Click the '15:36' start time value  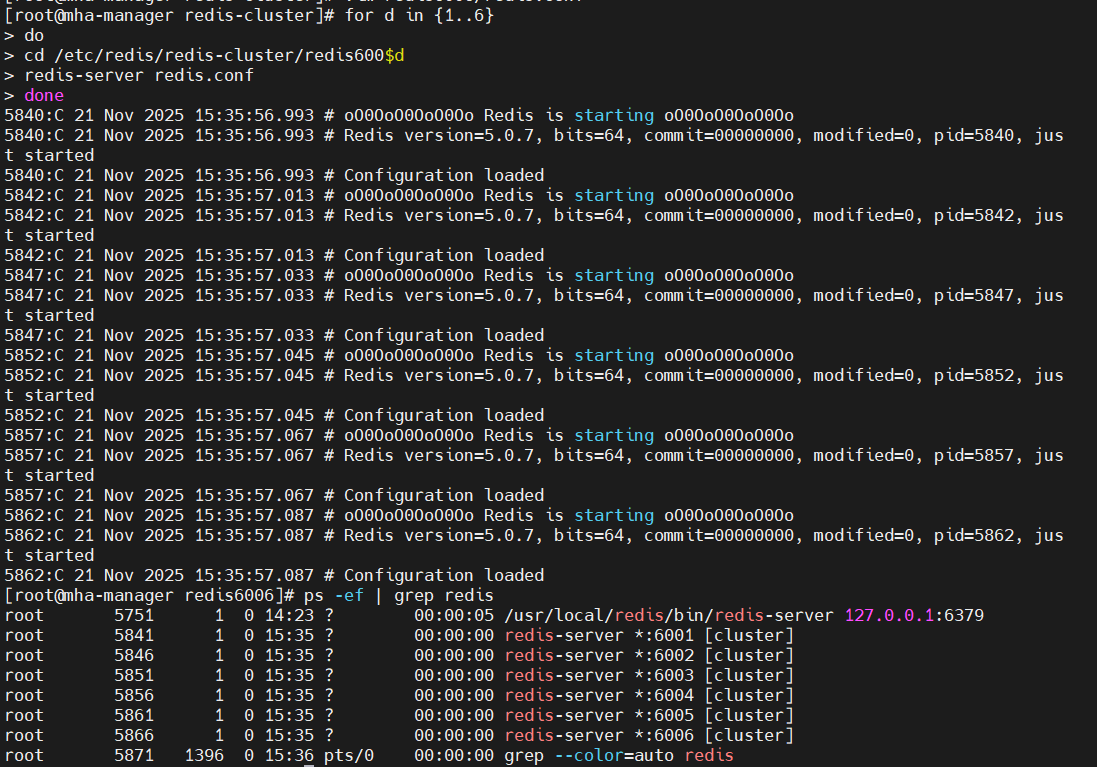289,756
